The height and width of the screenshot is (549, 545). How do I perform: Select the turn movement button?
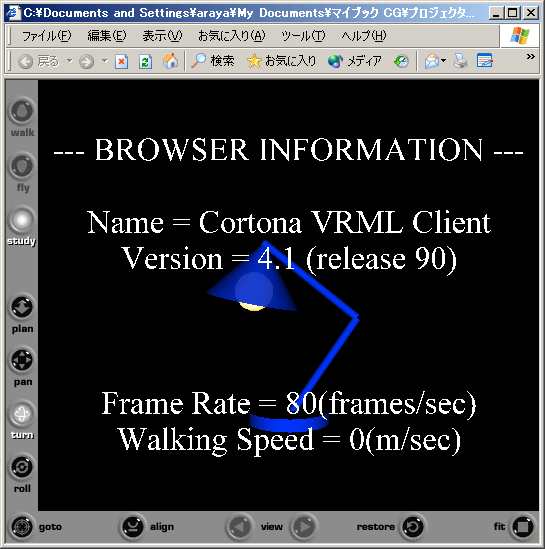[x=22, y=414]
